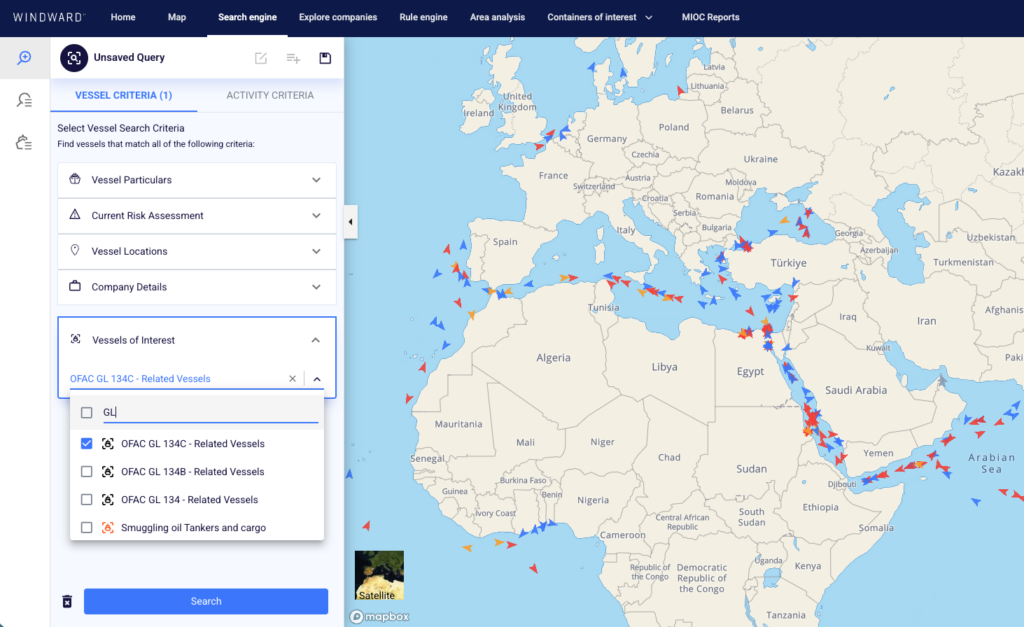Run the query with Search button
Image resolution: width=1024 pixels, height=627 pixels.
click(206, 602)
